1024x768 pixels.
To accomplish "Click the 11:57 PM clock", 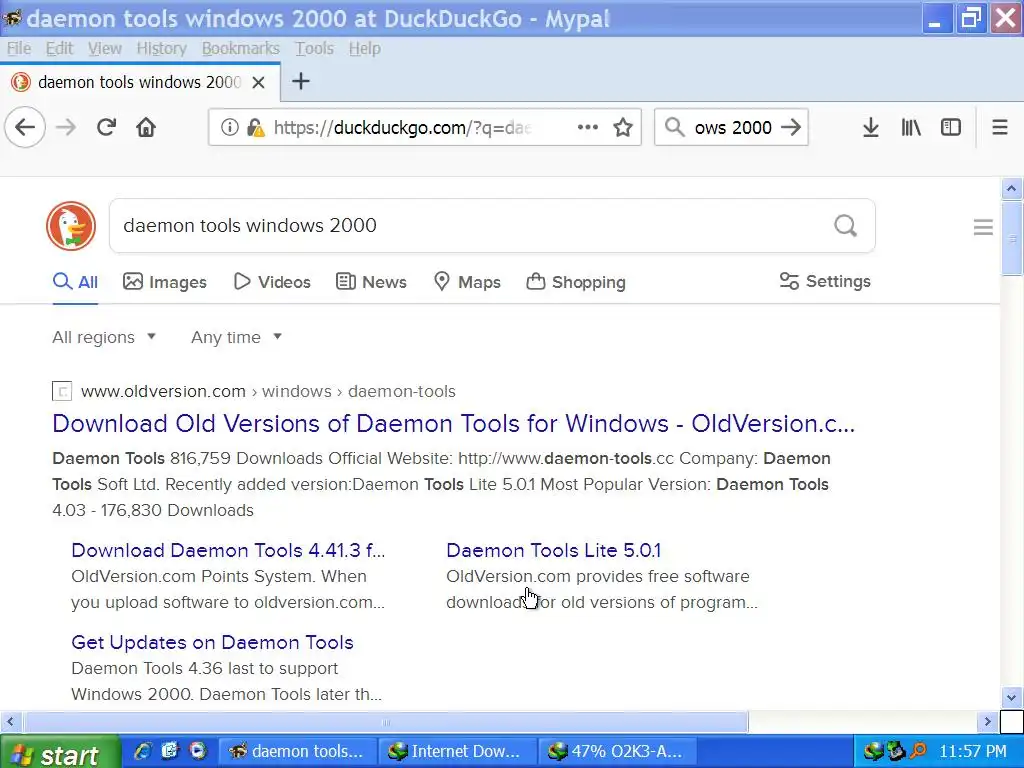I will pyautogui.click(x=973, y=752).
